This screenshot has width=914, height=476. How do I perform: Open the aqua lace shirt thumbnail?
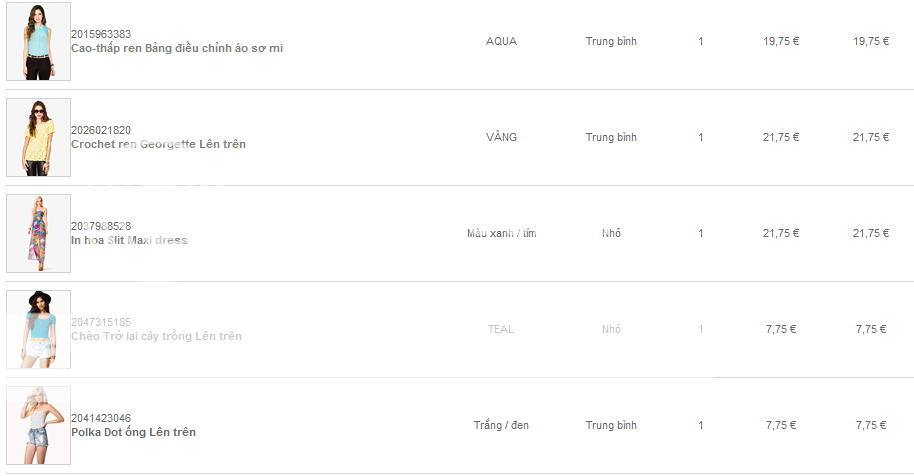(38, 42)
